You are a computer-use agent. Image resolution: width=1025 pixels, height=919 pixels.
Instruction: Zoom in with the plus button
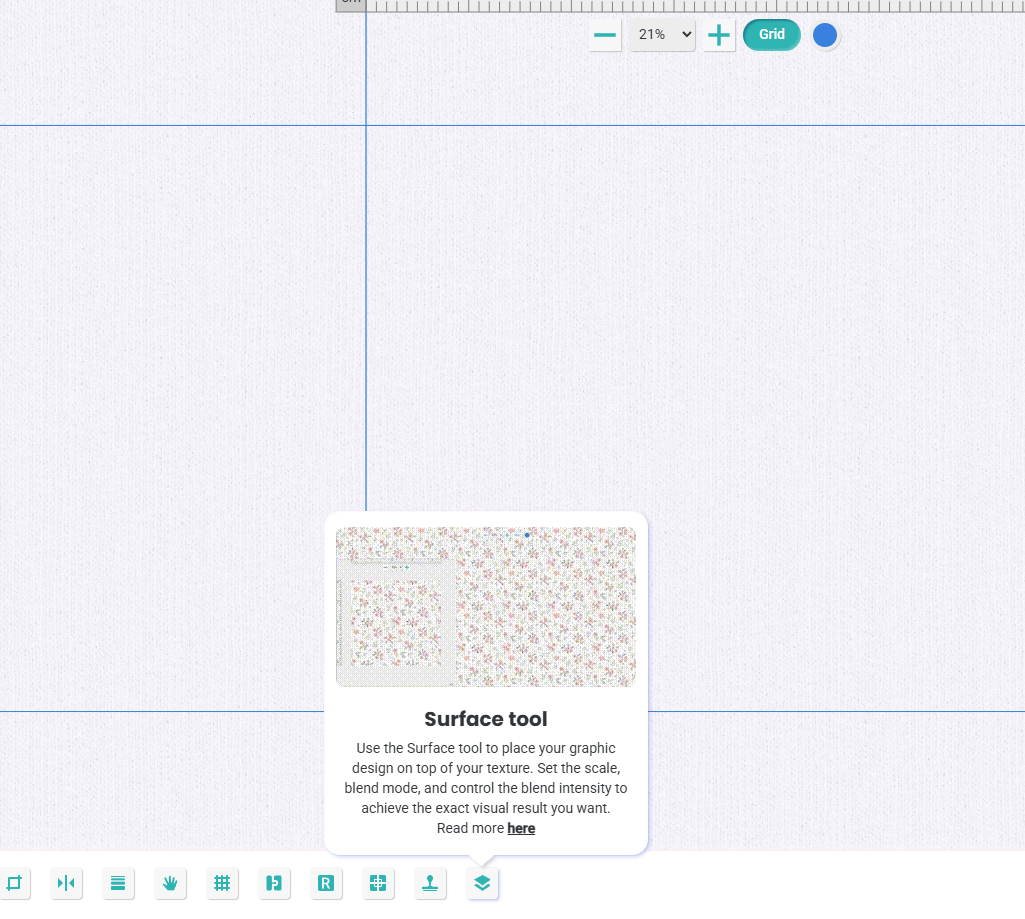(x=719, y=36)
